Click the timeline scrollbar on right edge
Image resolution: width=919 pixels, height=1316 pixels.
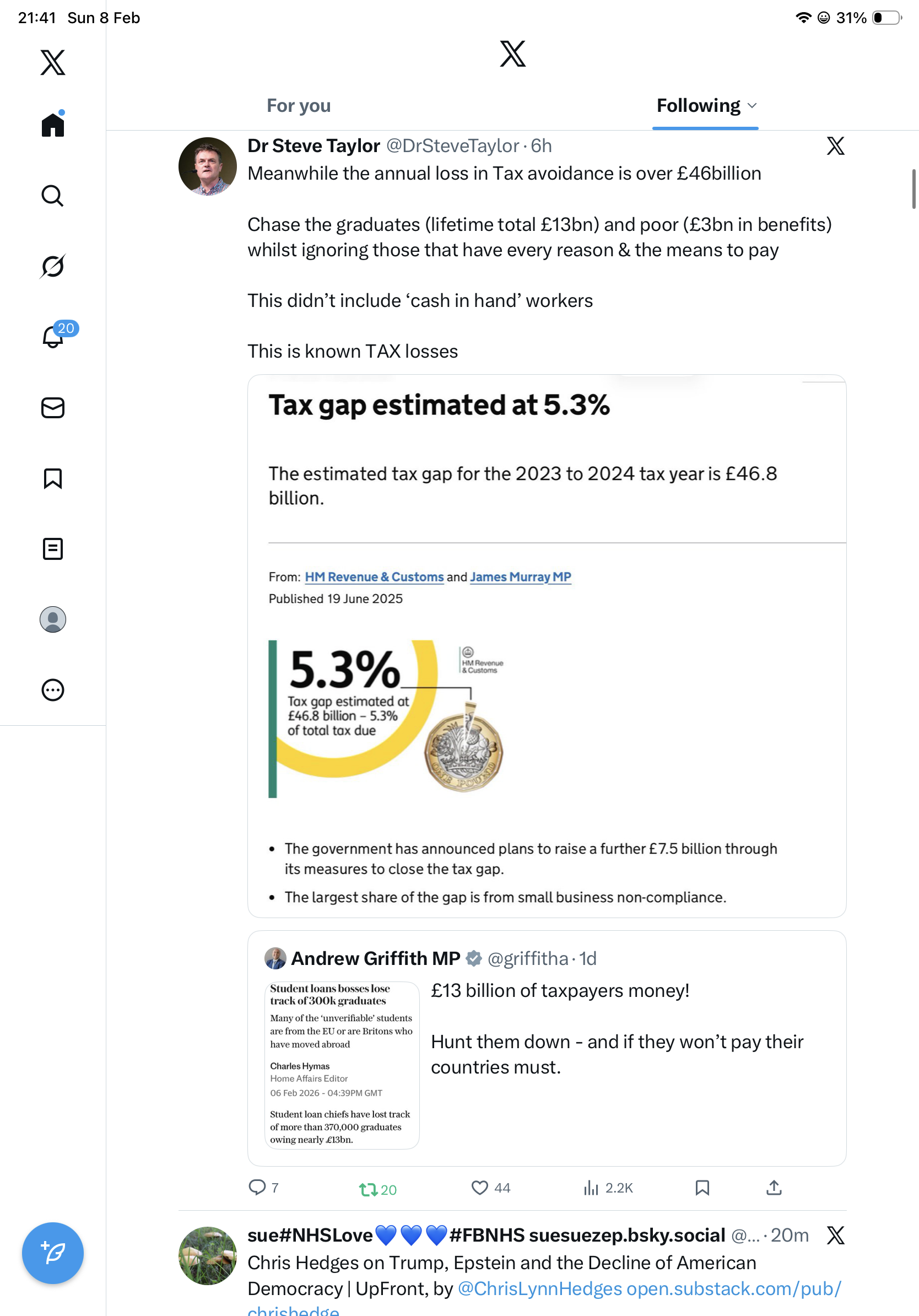coord(913,189)
